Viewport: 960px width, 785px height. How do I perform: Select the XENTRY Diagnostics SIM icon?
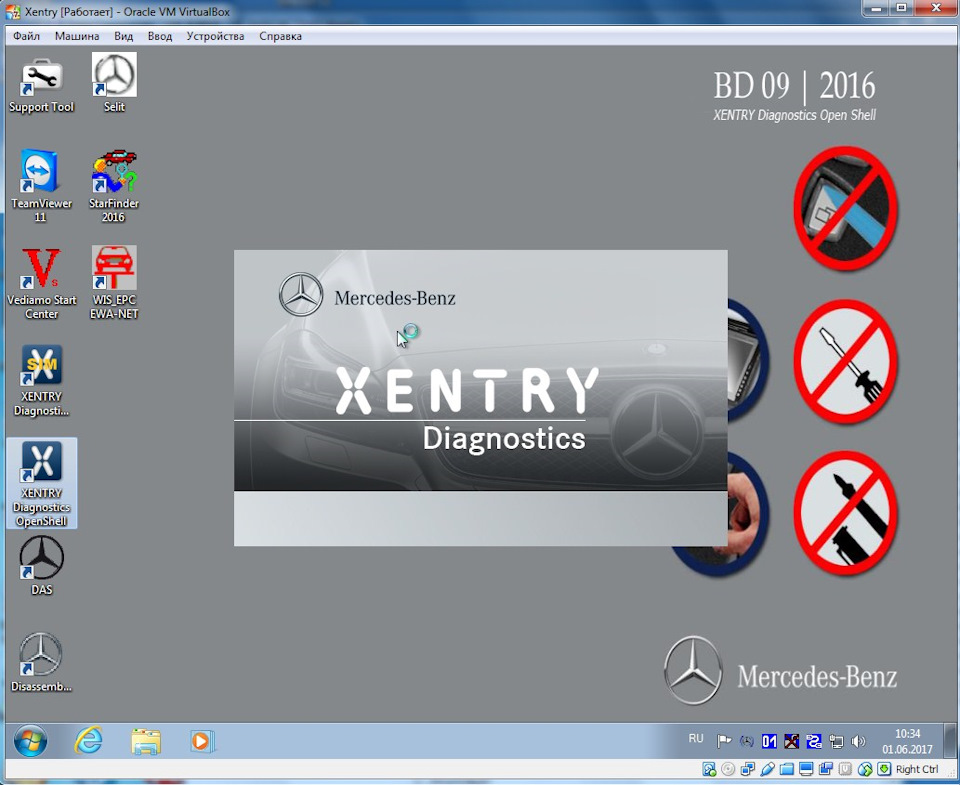[x=41, y=380]
